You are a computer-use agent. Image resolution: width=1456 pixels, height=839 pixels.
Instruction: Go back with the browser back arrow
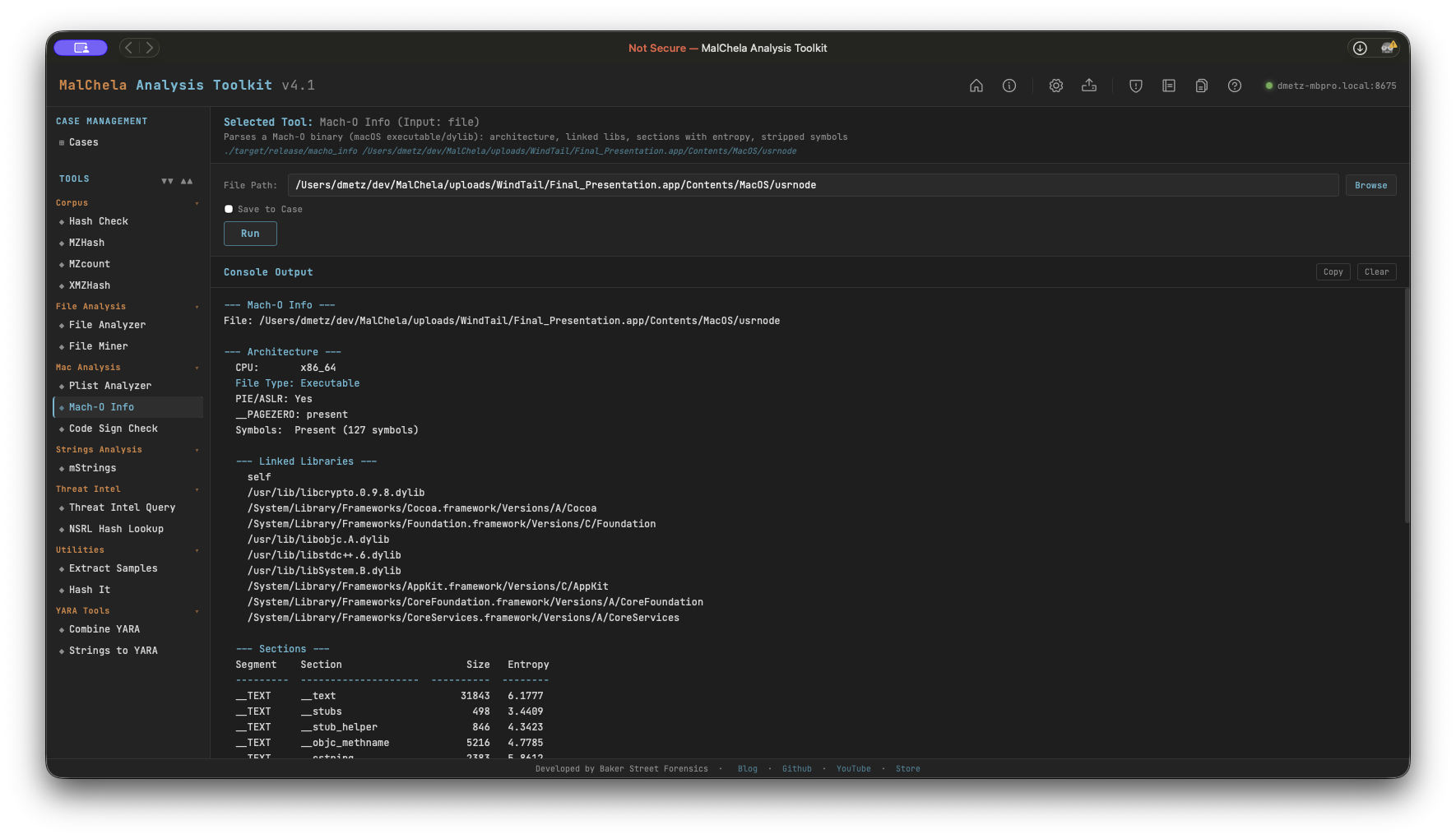(x=129, y=48)
